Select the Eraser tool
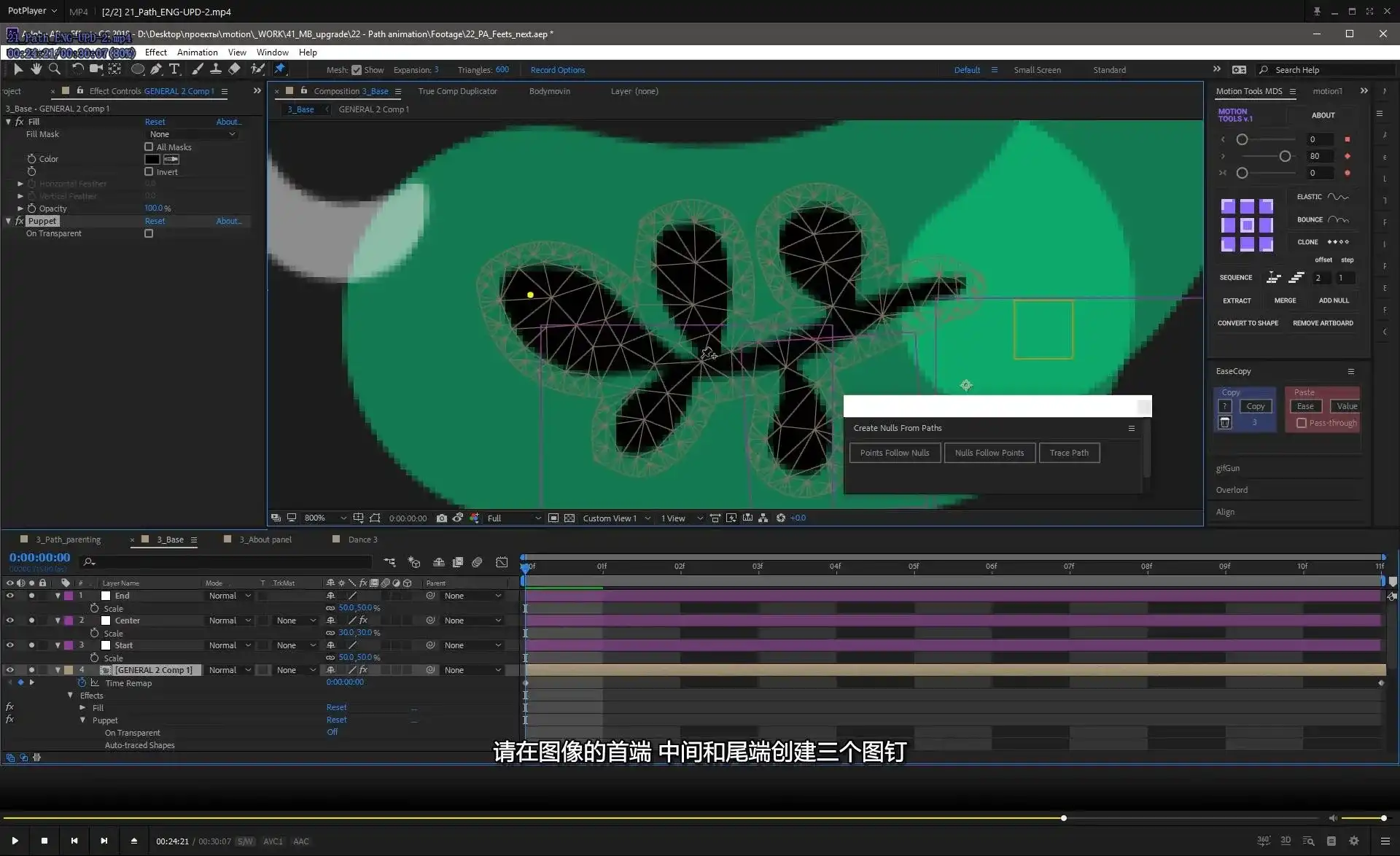This screenshot has width=1400, height=856. pyautogui.click(x=234, y=69)
